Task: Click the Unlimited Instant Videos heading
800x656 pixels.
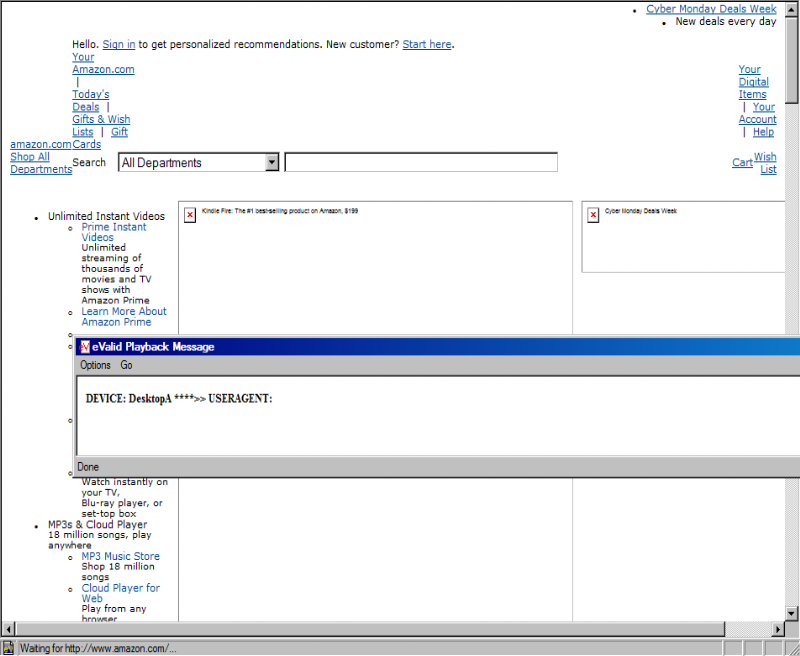Action: [x=107, y=216]
